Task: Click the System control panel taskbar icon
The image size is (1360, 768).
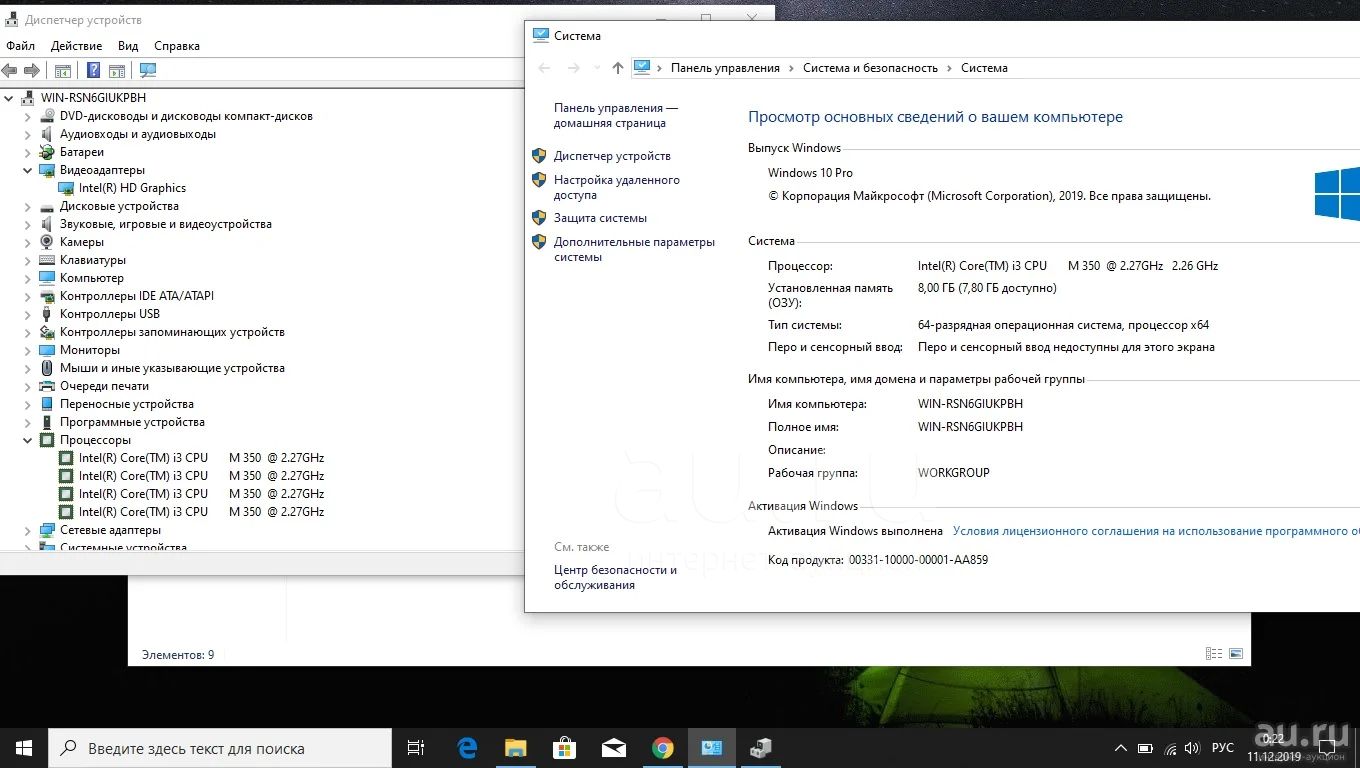Action: coord(712,748)
